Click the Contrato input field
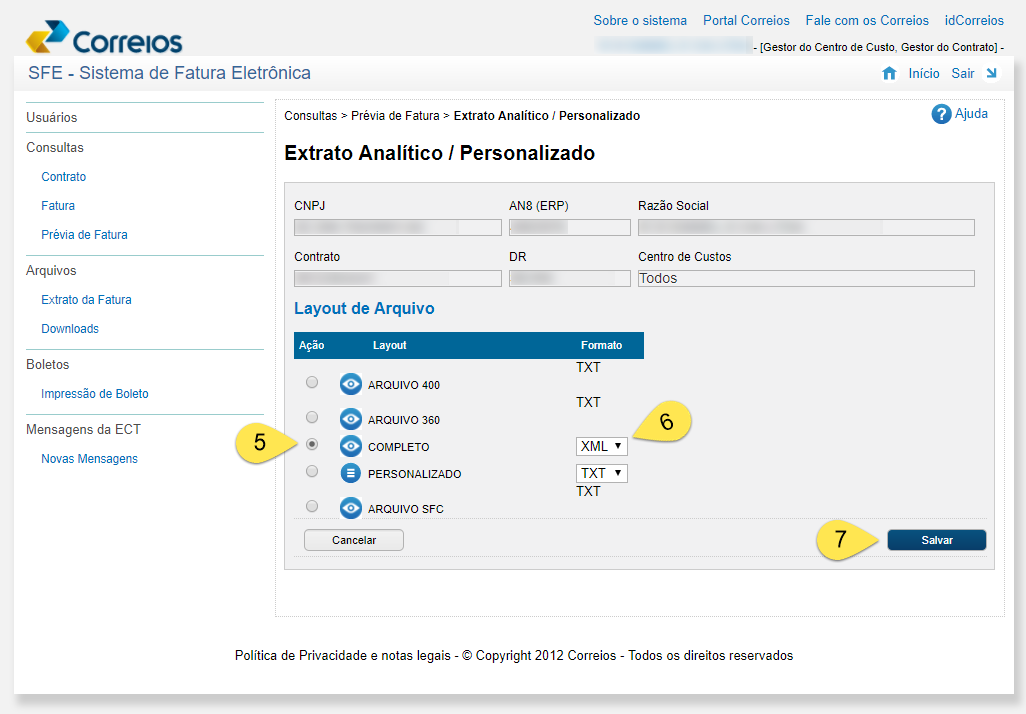Image resolution: width=1026 pixels, height=714 pixels. tap(398, 278)
